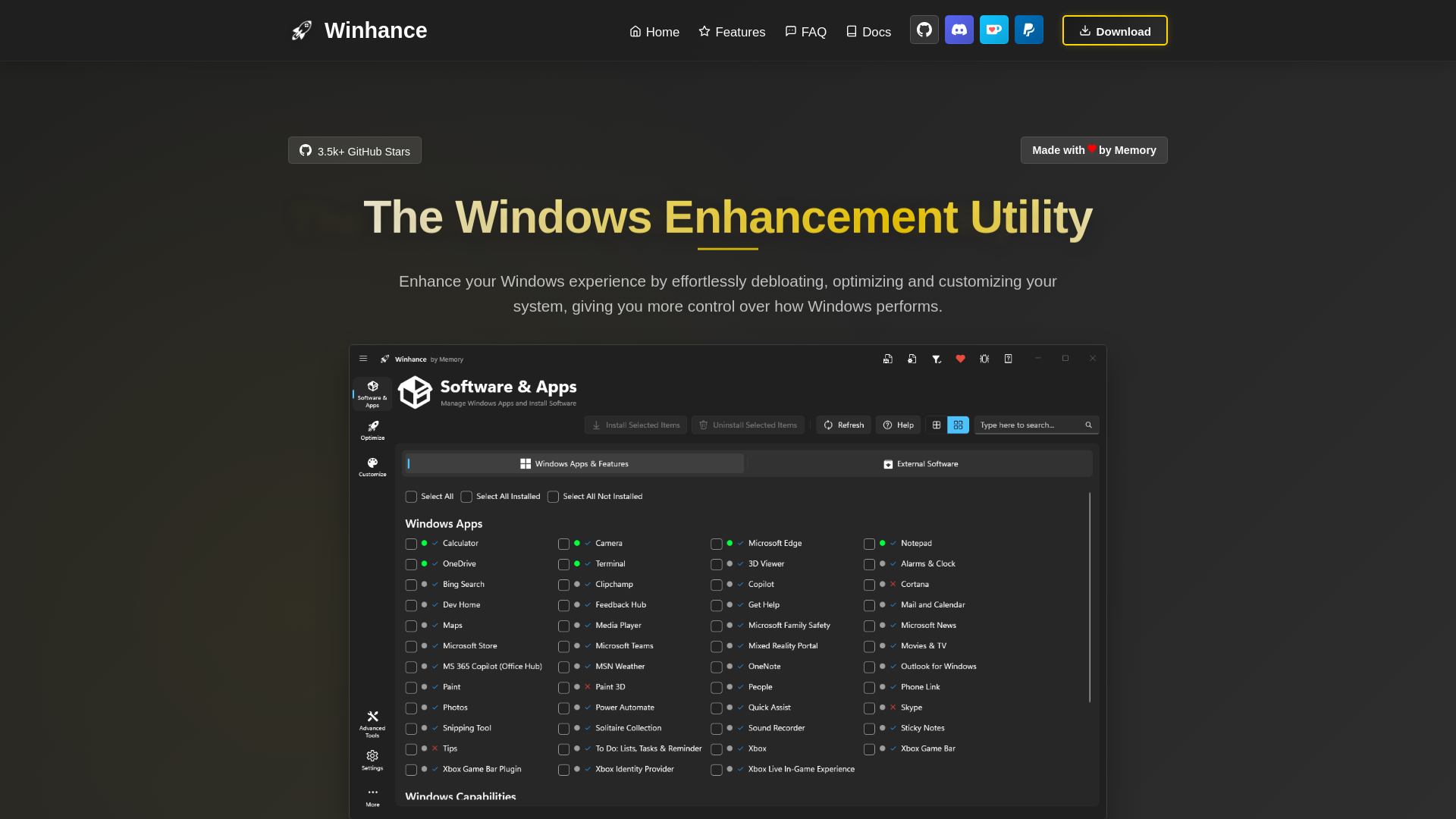This screenshot has height=819, width=1456.
Task: Click Uninstall Selected Items button
Action: [x=748, y=425]
